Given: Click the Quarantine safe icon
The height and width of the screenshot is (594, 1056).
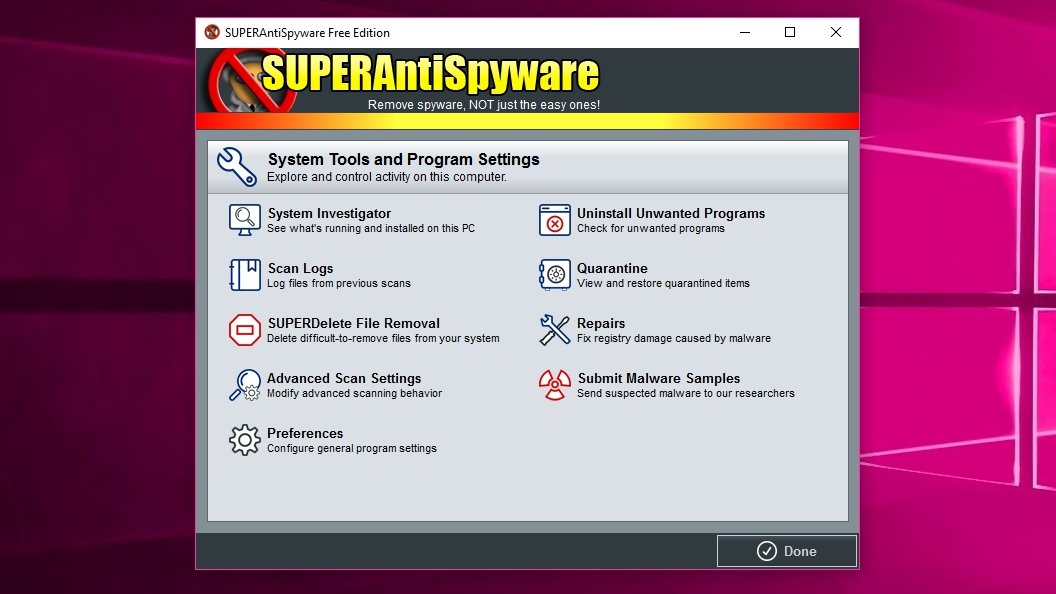Looking at the screenshot, I should [x=554, y=275].
